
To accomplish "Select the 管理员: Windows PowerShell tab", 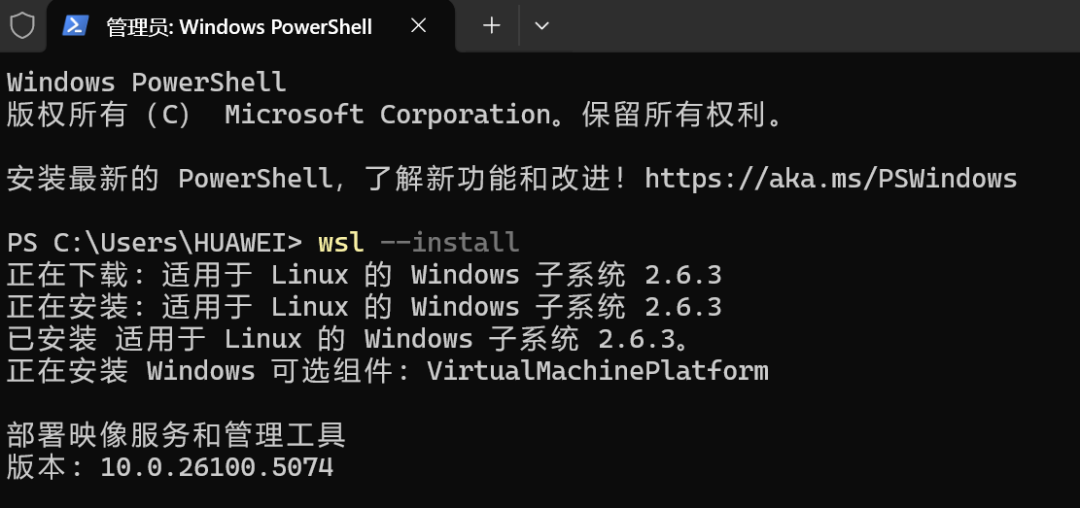I will click(x=239, y=27).
